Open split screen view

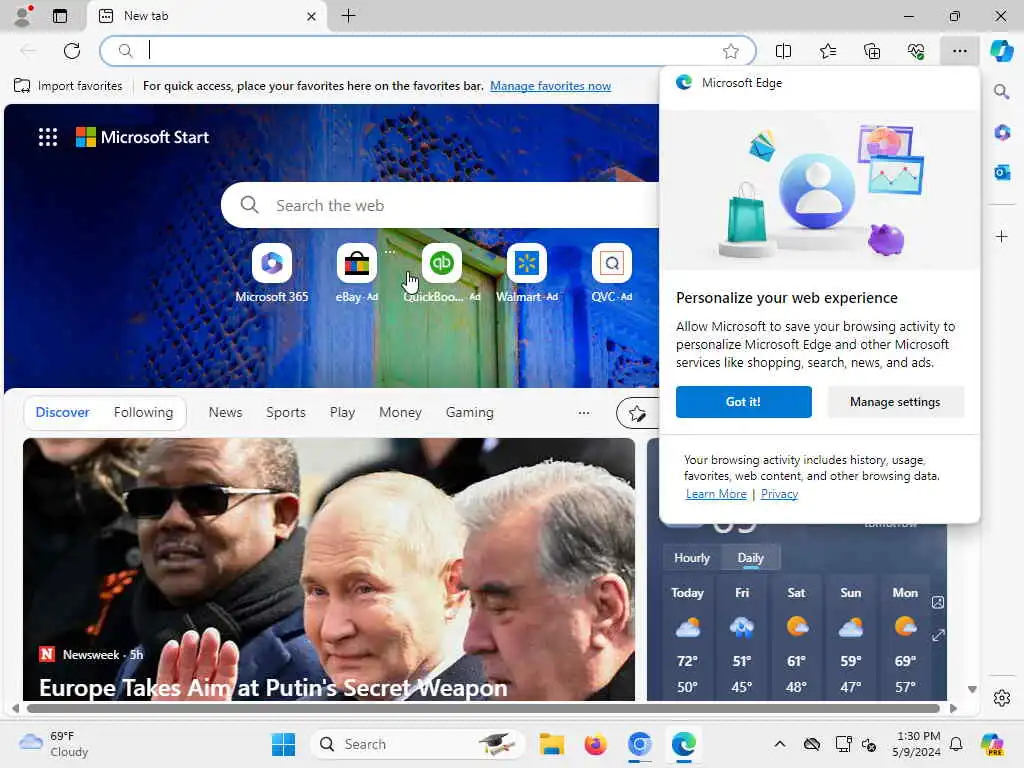[x=783, y=51]
